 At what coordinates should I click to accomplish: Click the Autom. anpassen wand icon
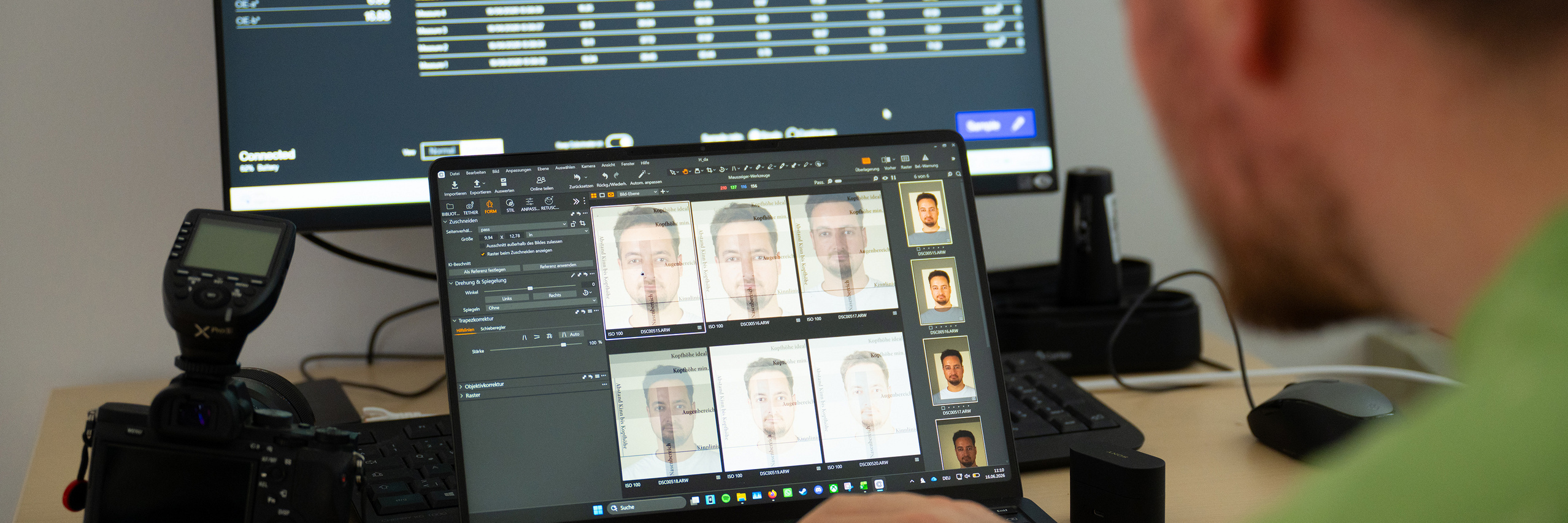642,174
